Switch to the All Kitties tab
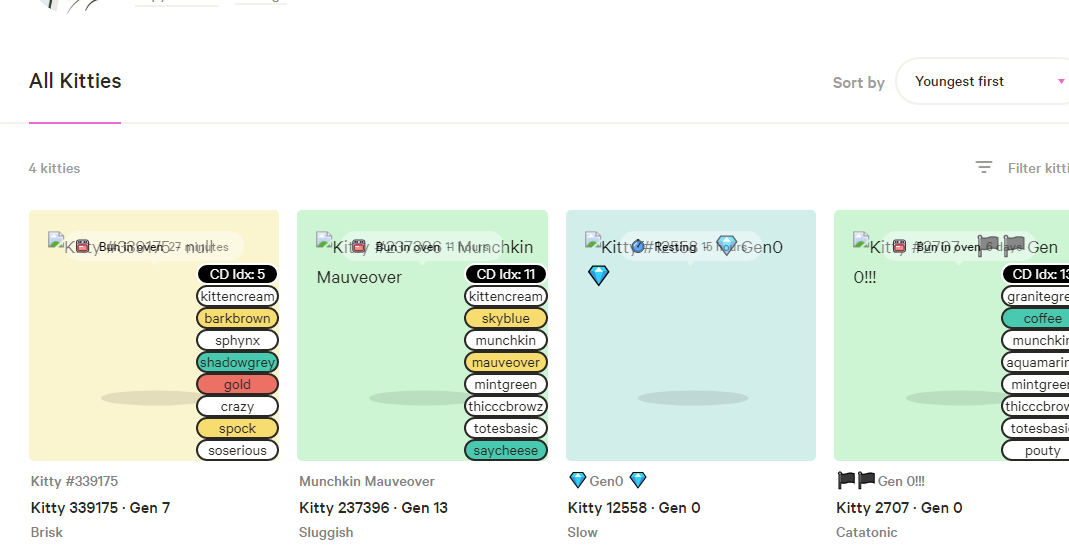The width and height of the screenshot is (1069, 546). click(x=75, y=82)
